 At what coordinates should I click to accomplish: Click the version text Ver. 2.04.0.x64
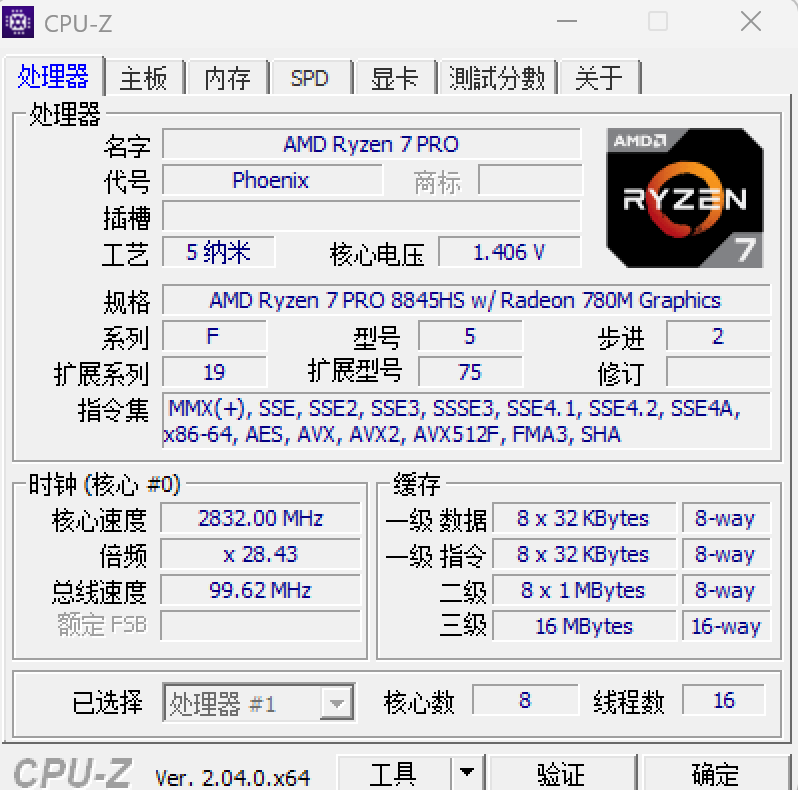[x=233, y=777]
